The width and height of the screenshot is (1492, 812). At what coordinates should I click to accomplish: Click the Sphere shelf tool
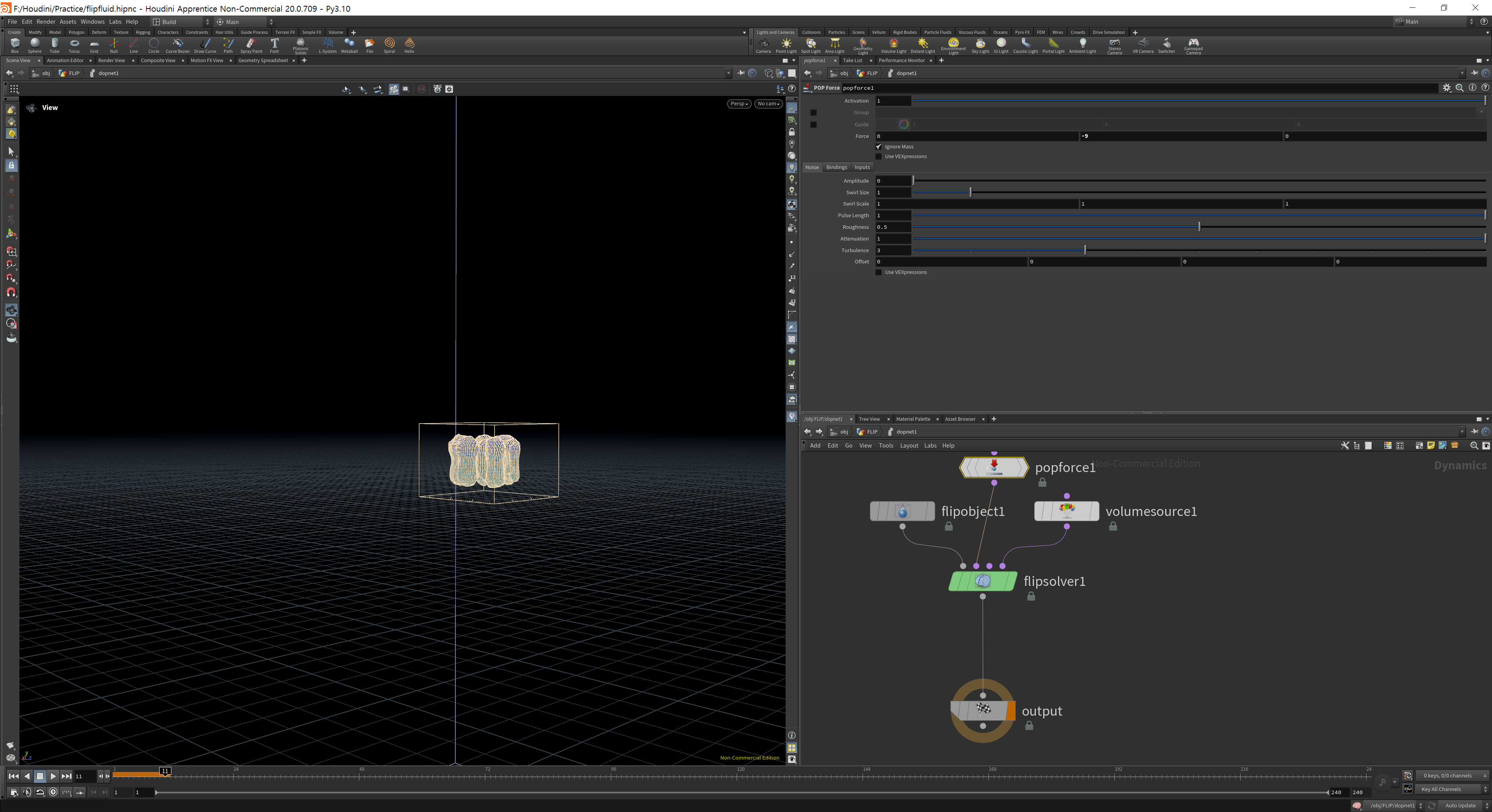tap(35, 44)
